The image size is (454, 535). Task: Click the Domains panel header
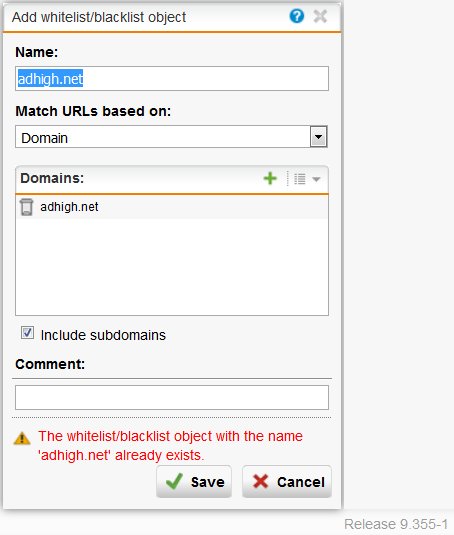click(x=172, y=179)
